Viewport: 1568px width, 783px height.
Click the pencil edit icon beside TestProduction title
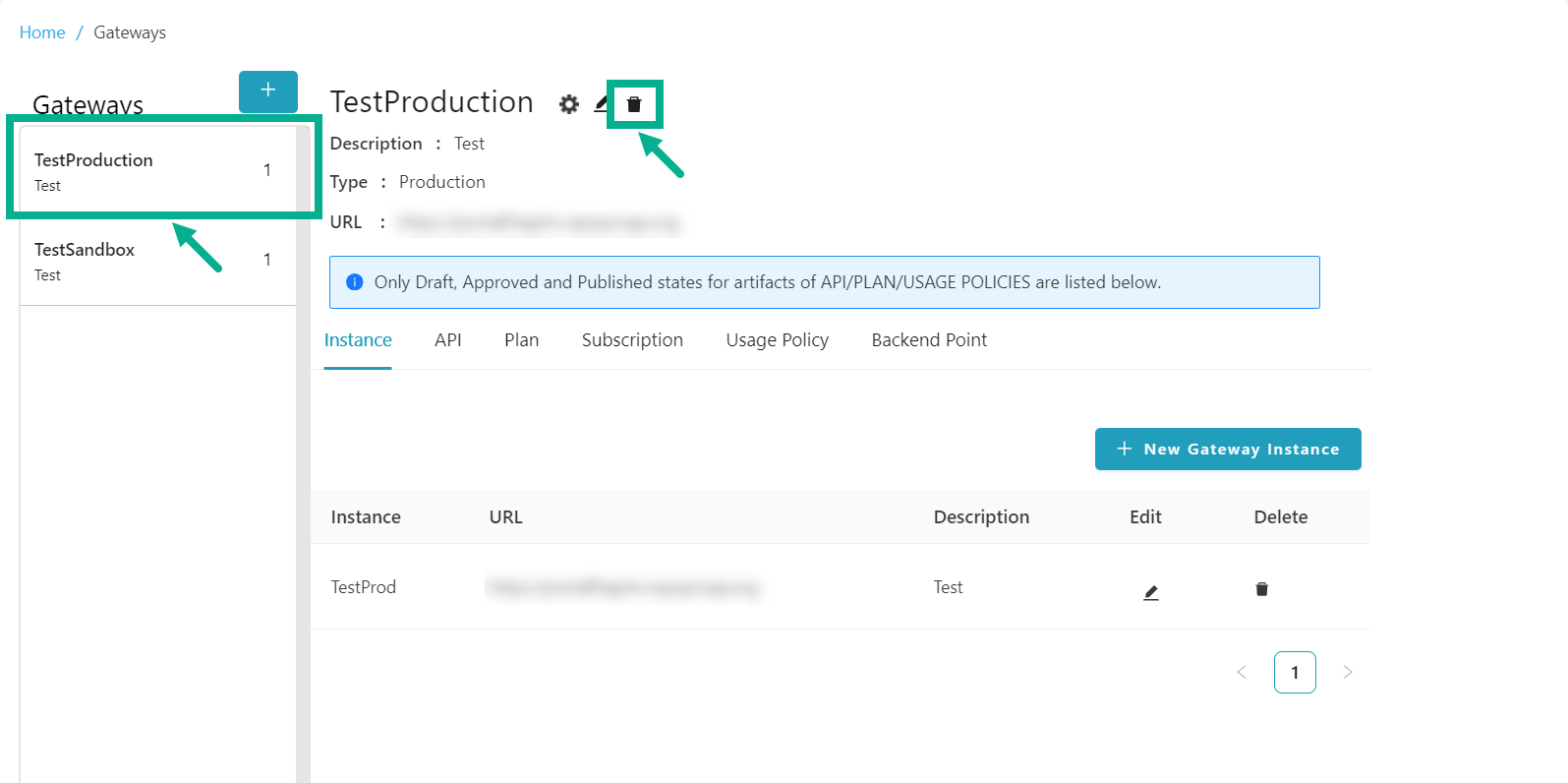point(601,104)
